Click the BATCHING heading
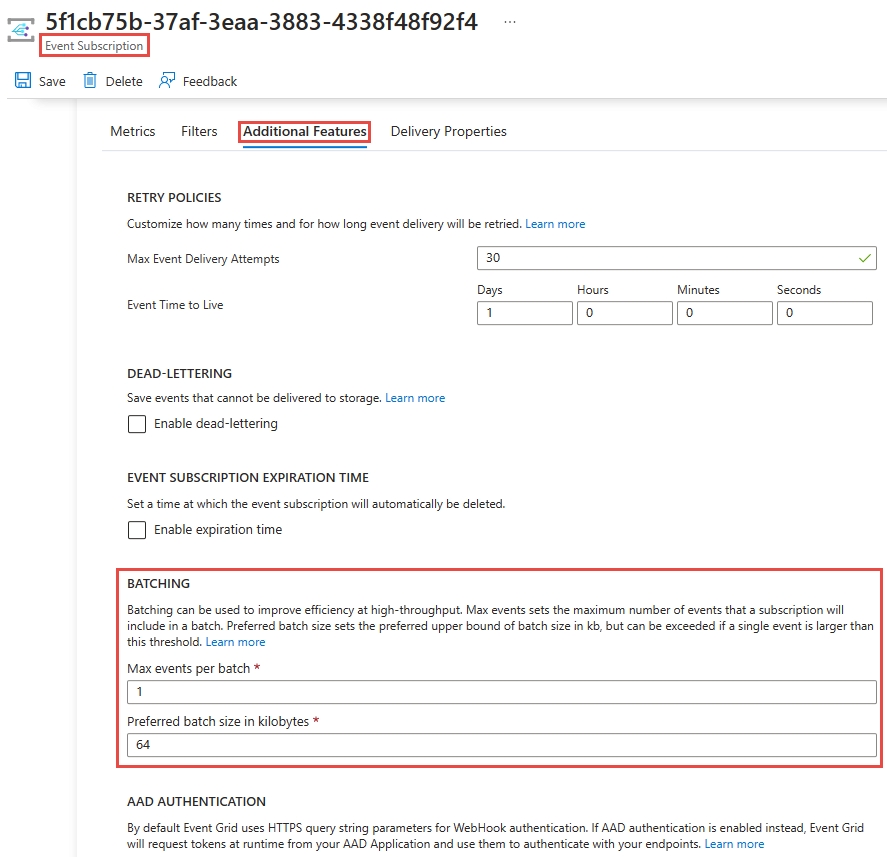The image size is (887, 857). 158,583
